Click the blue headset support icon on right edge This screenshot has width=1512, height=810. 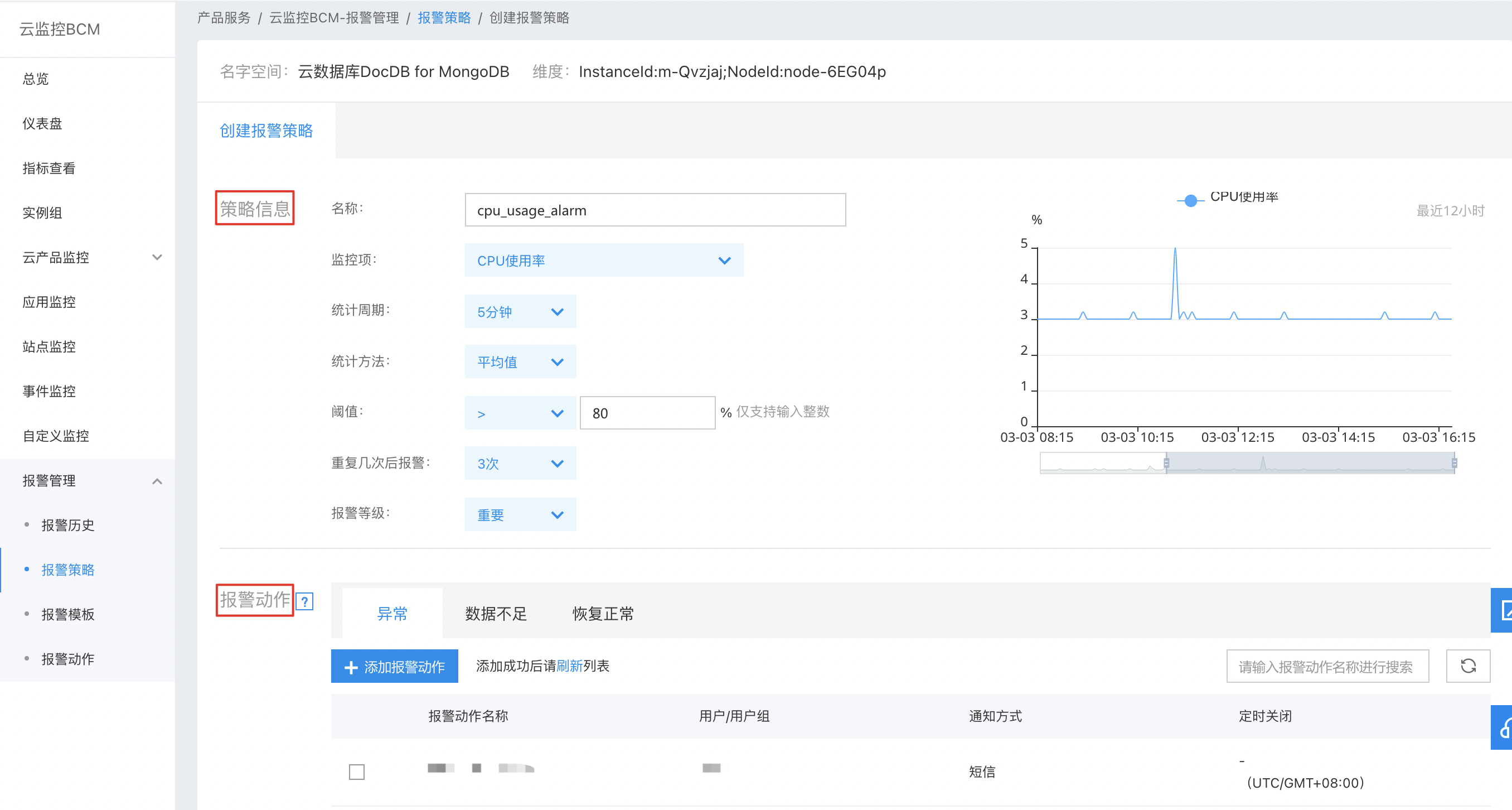point(1503,727)
